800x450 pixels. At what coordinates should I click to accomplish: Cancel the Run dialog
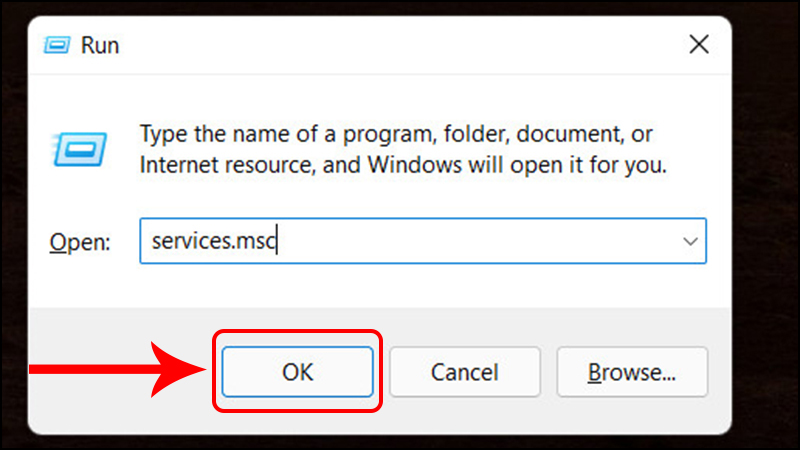pos(464,372)
